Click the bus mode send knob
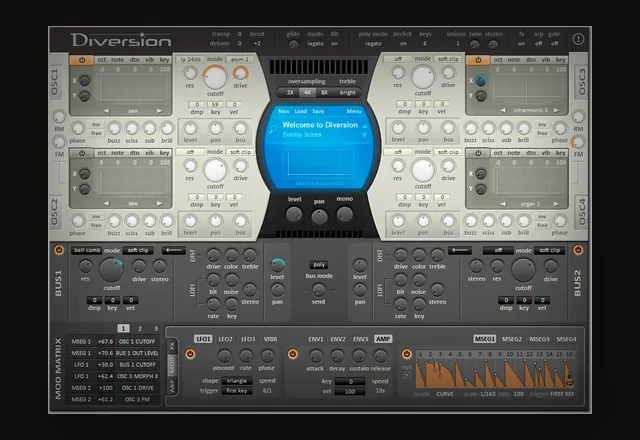Viewport: 640px width, 440px height. pos(318,290)
